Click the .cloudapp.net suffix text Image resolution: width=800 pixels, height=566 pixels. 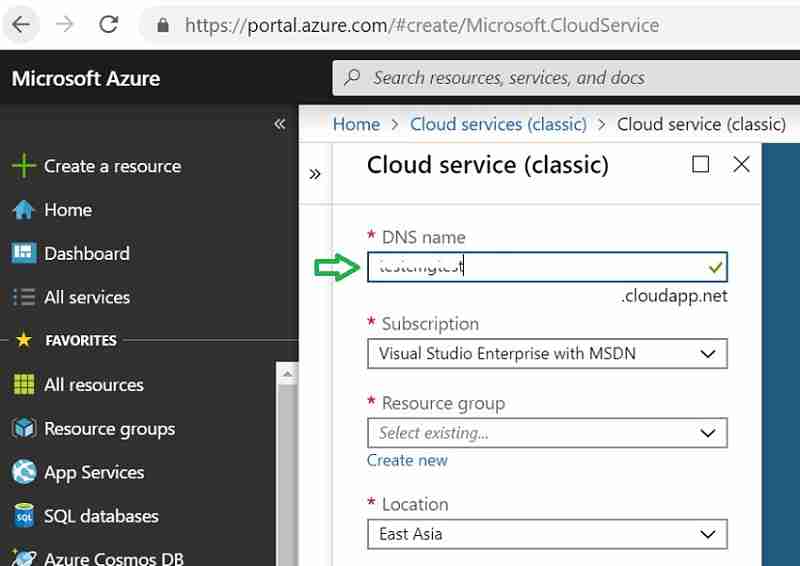[674, 296]
